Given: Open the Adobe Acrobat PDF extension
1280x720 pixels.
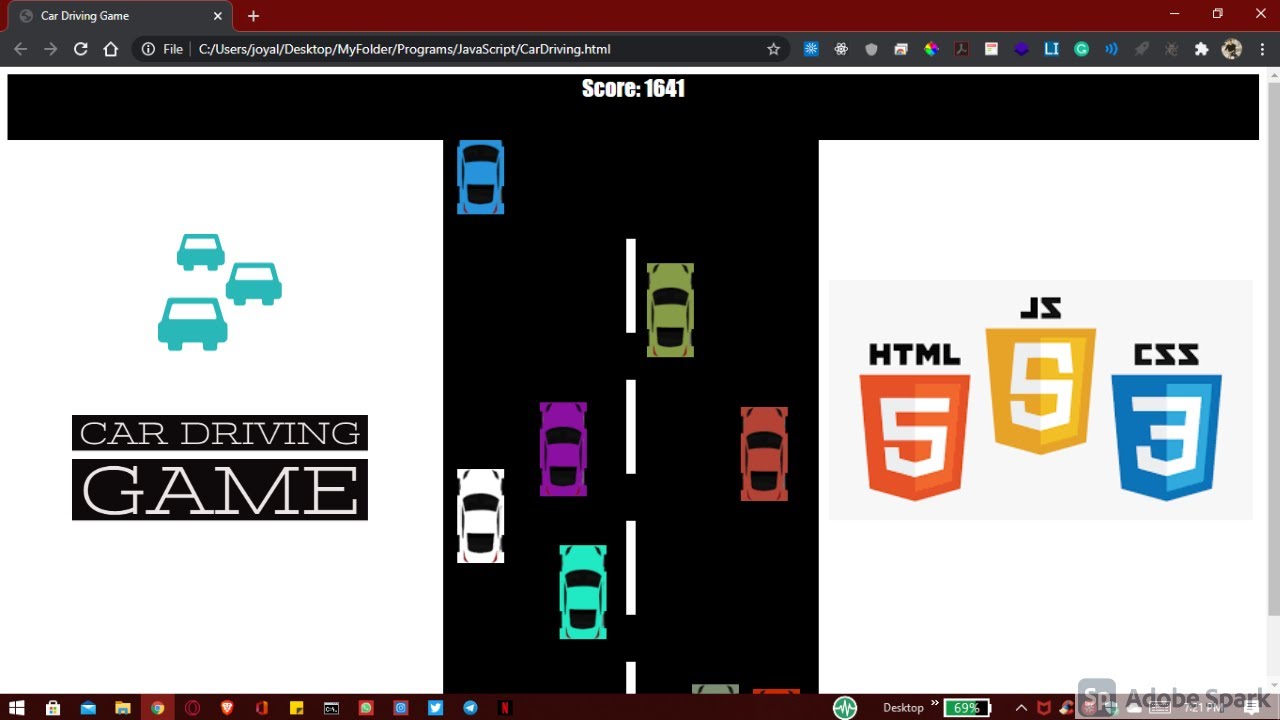Looking at the screenshot, I should pos(961,49).
